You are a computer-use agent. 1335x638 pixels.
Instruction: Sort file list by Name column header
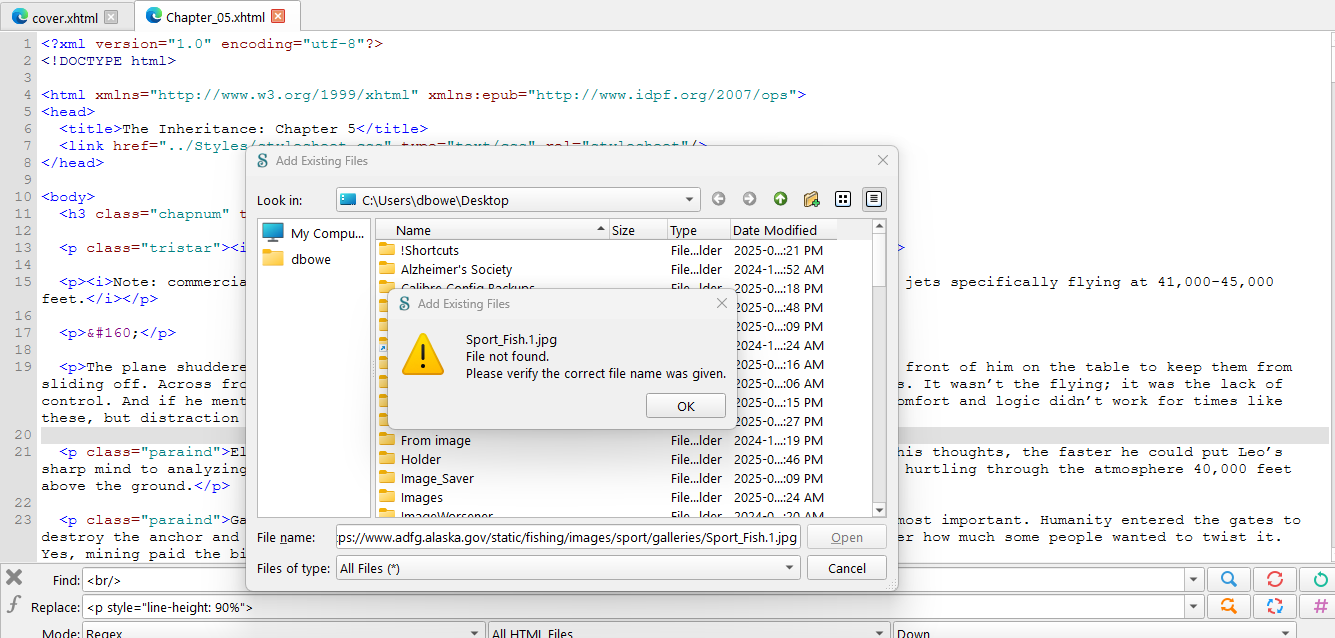point(493,230)
